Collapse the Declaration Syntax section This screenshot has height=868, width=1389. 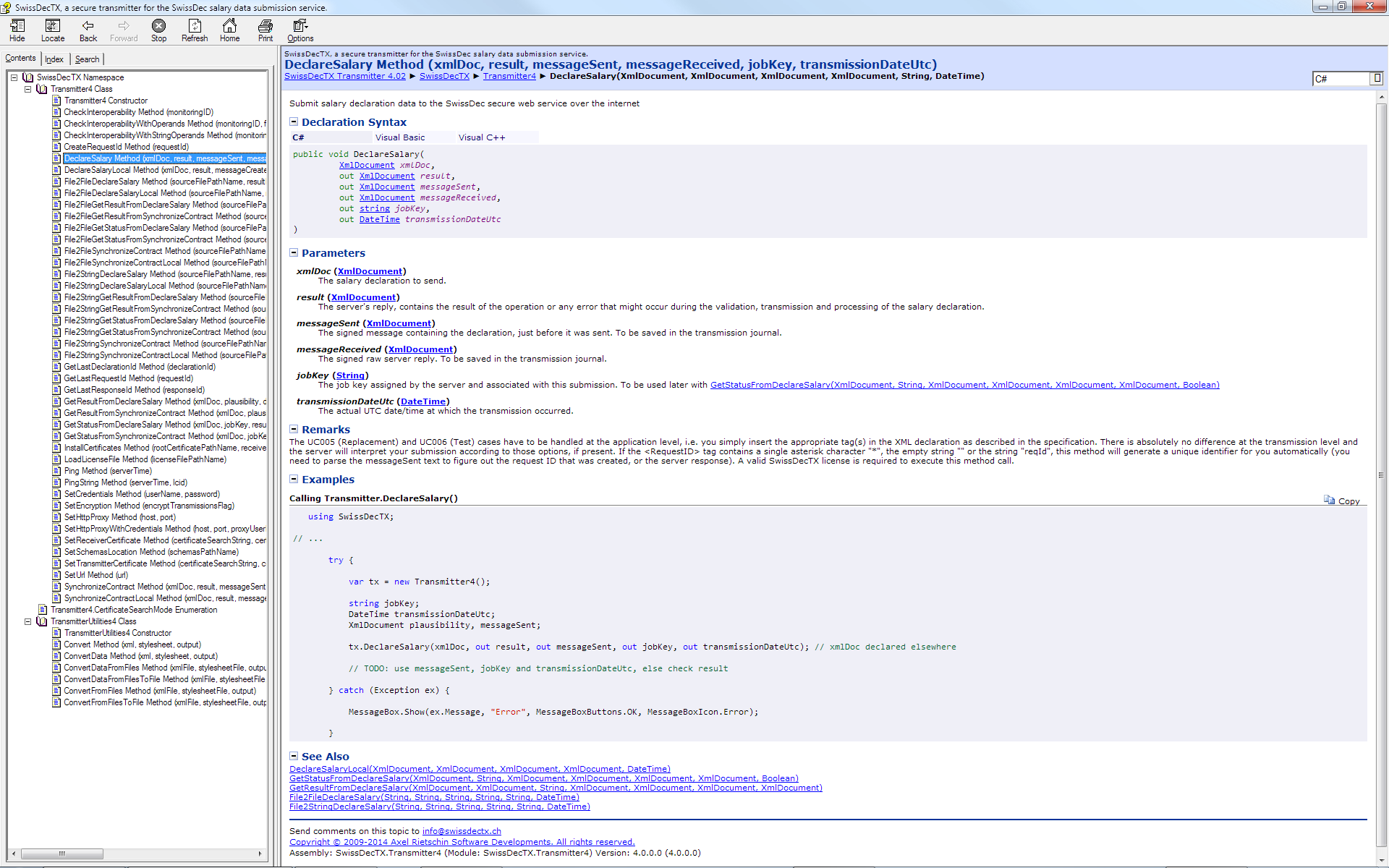(x=294, y=122)
